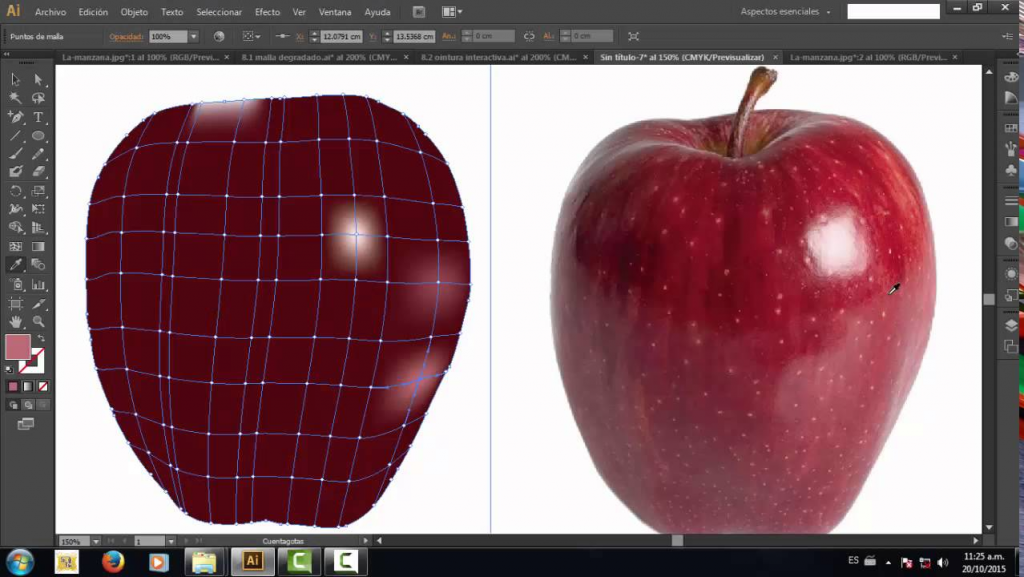
Task: Select the Hand tool
Action: click(x=16, y=322)
